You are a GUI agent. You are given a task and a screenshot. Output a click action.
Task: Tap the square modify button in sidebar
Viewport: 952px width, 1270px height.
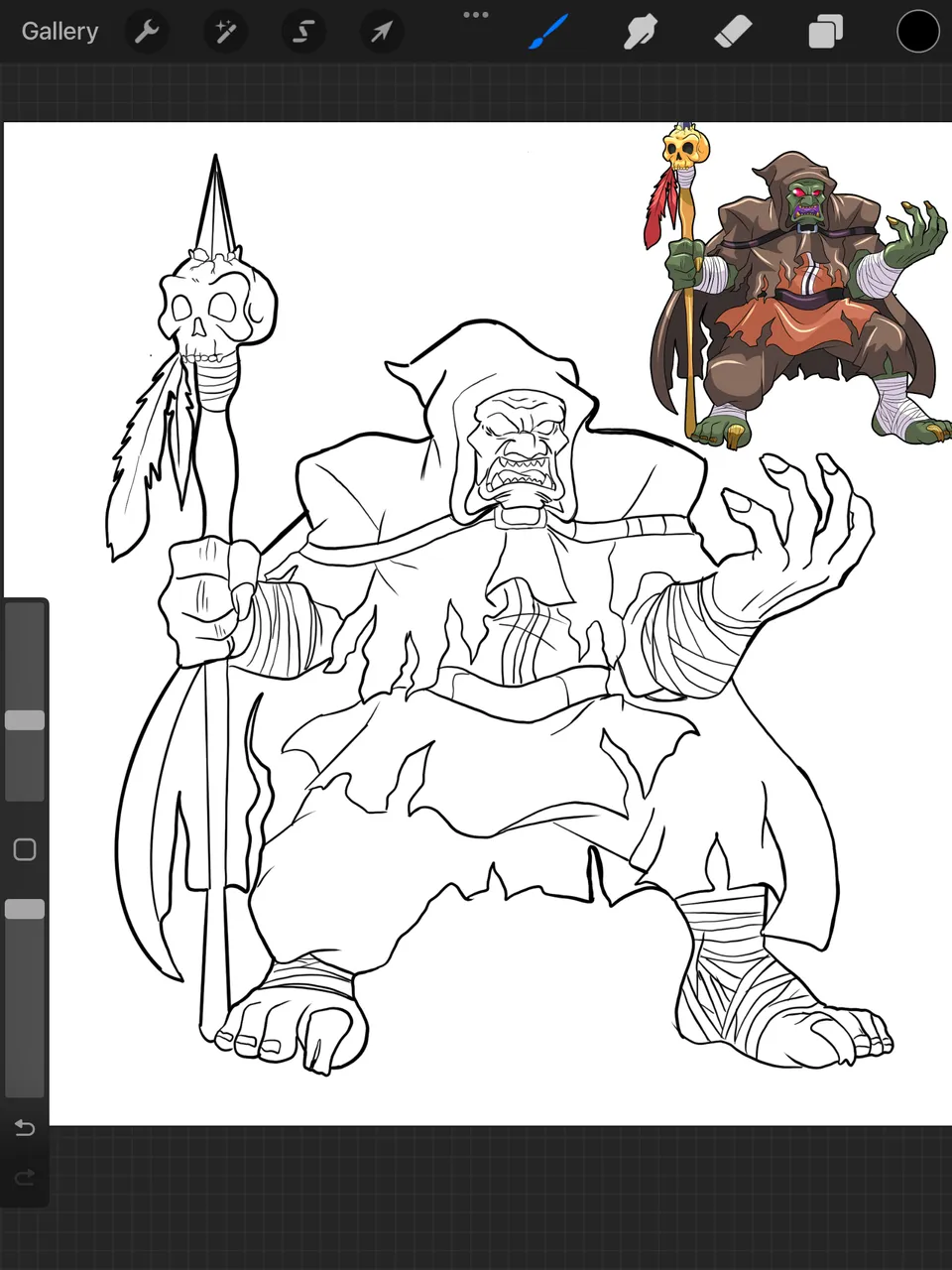pyautogui.click(x=25, y=850)
